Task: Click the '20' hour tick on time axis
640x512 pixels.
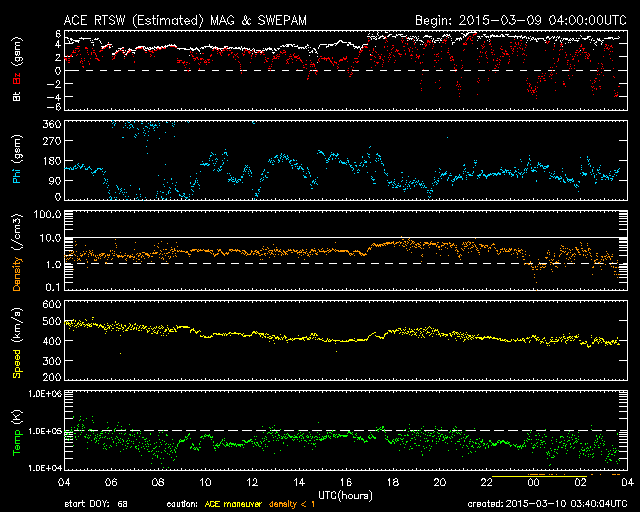Action: pyautogui.click(x=439, y=482)
